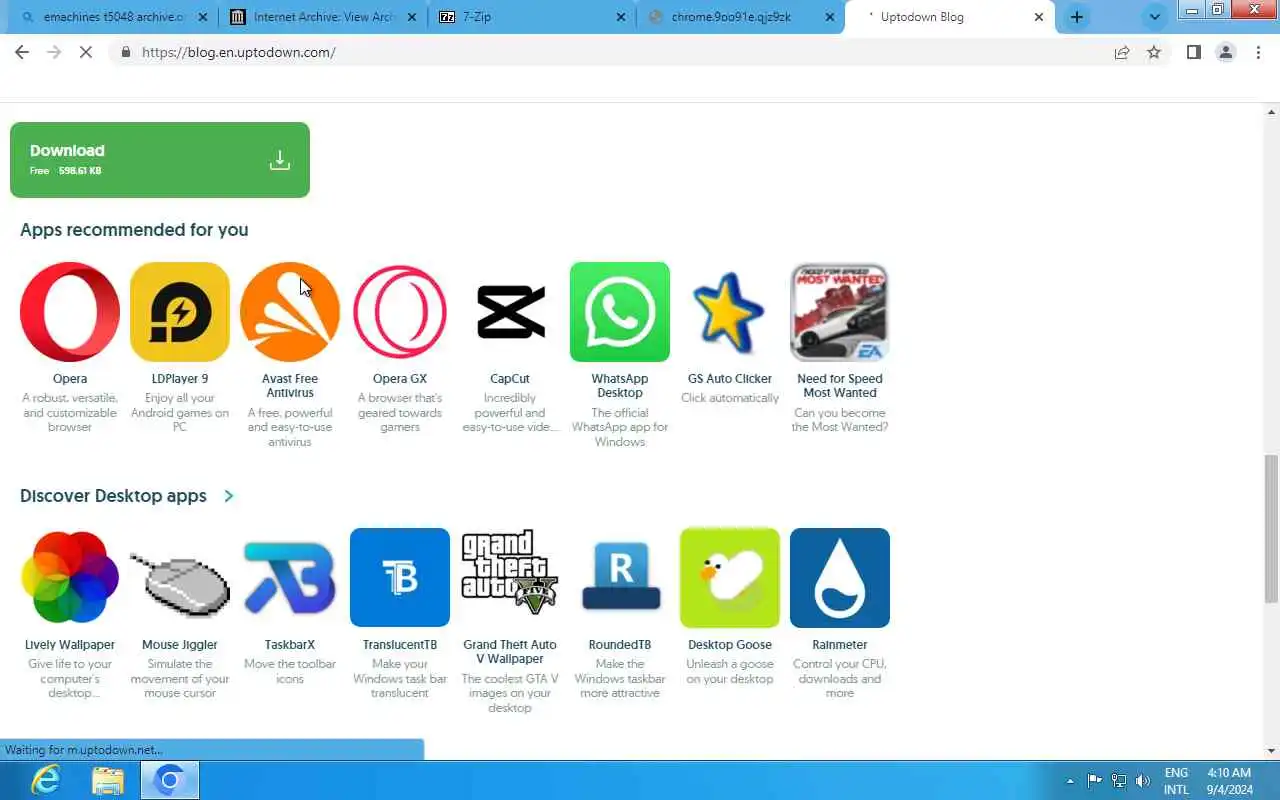Open the TranslucentTB icon

(x=400, y=578)
